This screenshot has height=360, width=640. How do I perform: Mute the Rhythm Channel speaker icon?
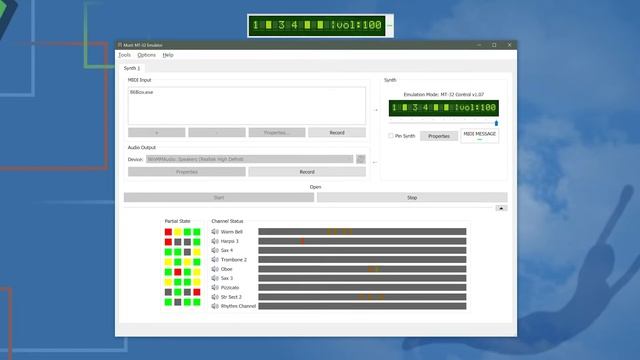coord(215,306)
